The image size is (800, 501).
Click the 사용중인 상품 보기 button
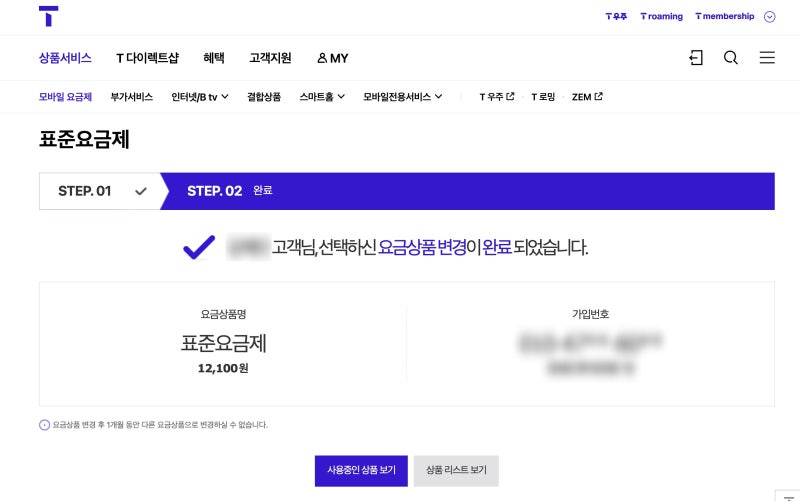click(x=361, y=470)
